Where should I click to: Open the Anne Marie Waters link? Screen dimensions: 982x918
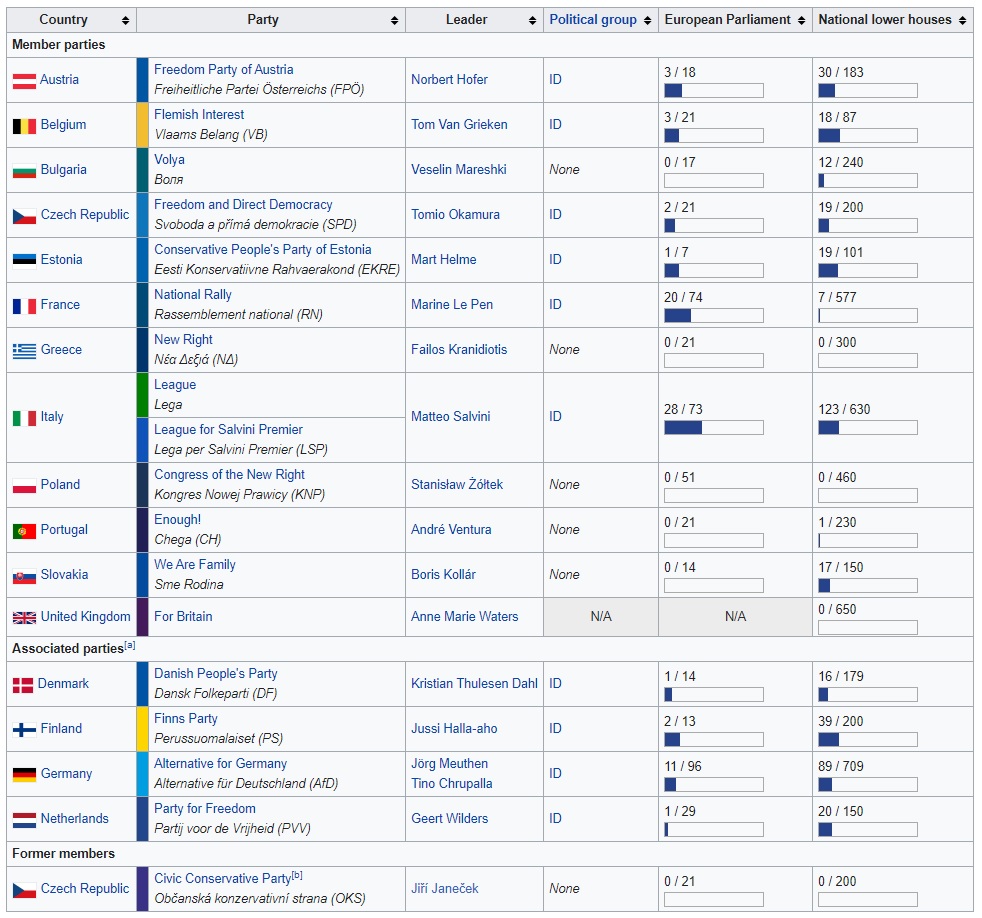(465, 616)
